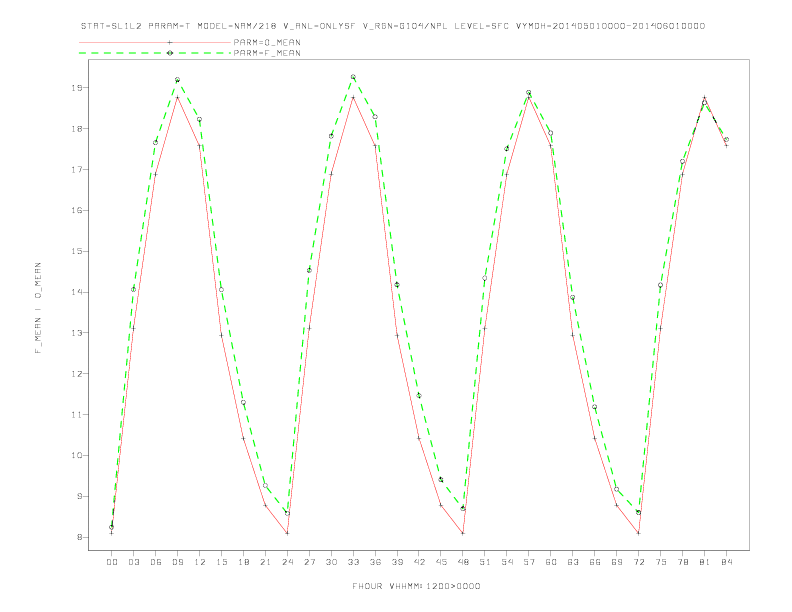Screen dimensions: 792x612
Task: Click the red O_MEAN plus marker at hour 72 minimum
Action: click(638, 533)
